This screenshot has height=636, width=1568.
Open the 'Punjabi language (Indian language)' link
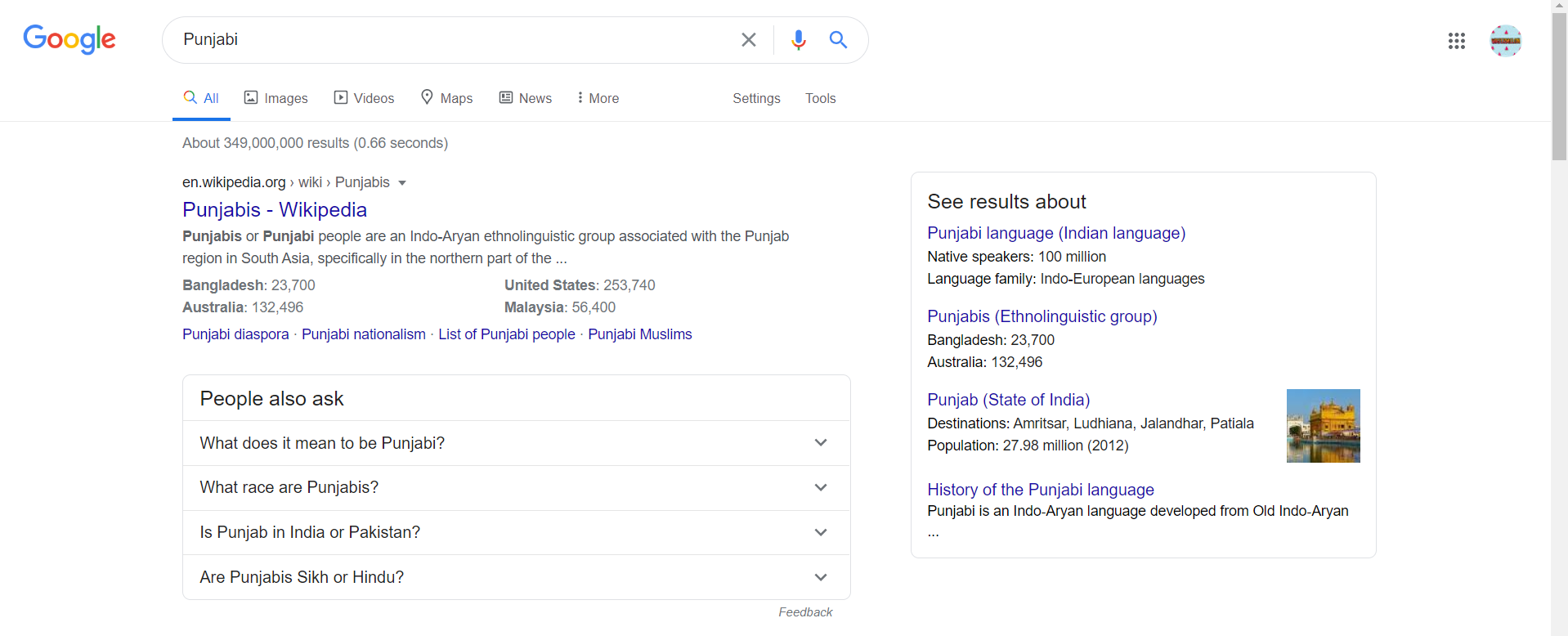pyautogui.click(x=1056, y=233)
